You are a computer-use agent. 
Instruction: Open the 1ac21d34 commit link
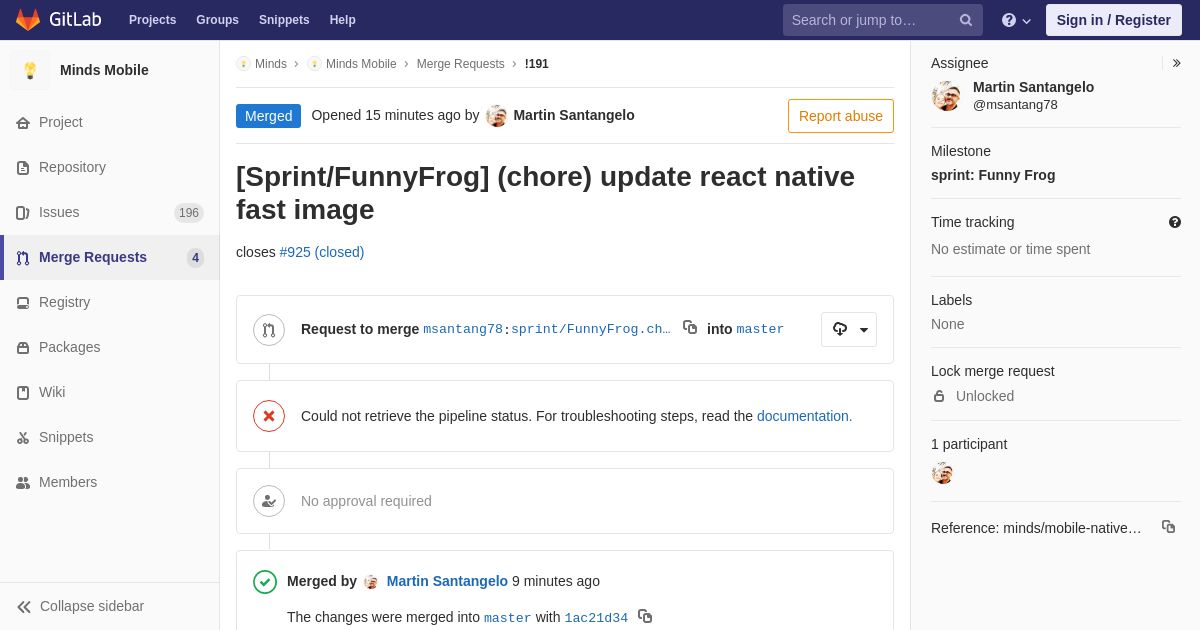596,618
